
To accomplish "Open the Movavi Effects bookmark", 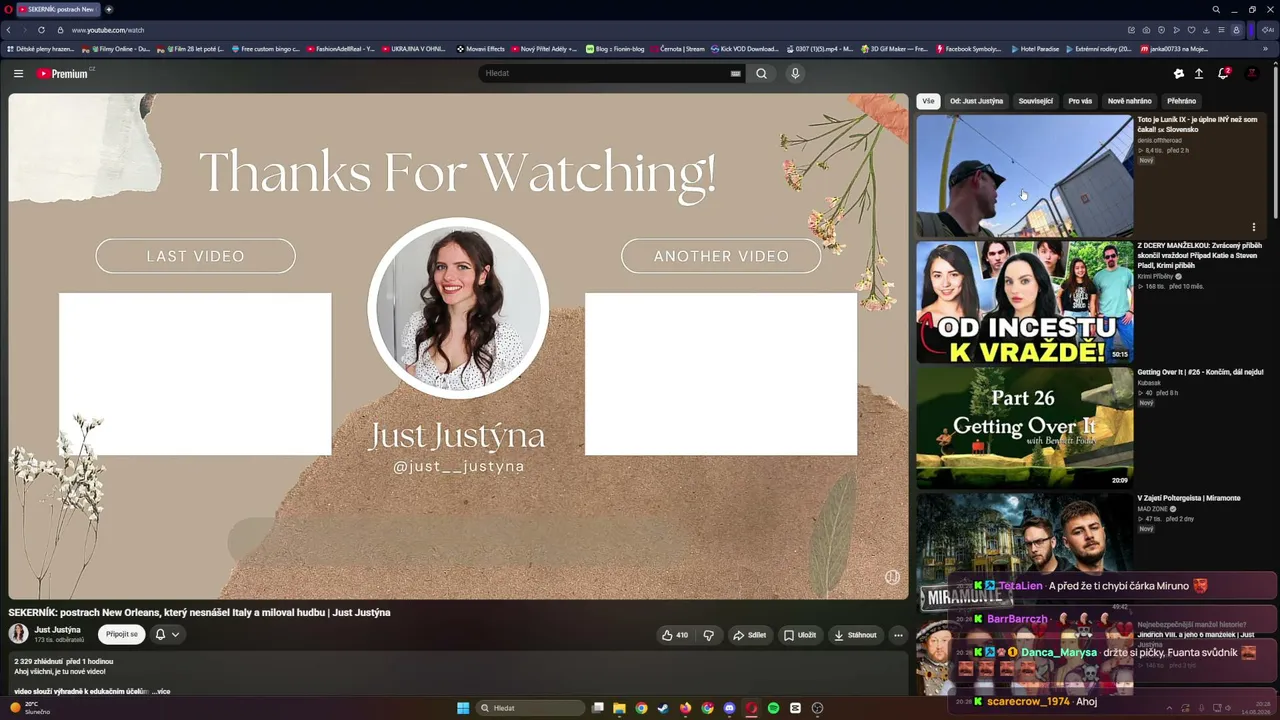I will (481, 48).
